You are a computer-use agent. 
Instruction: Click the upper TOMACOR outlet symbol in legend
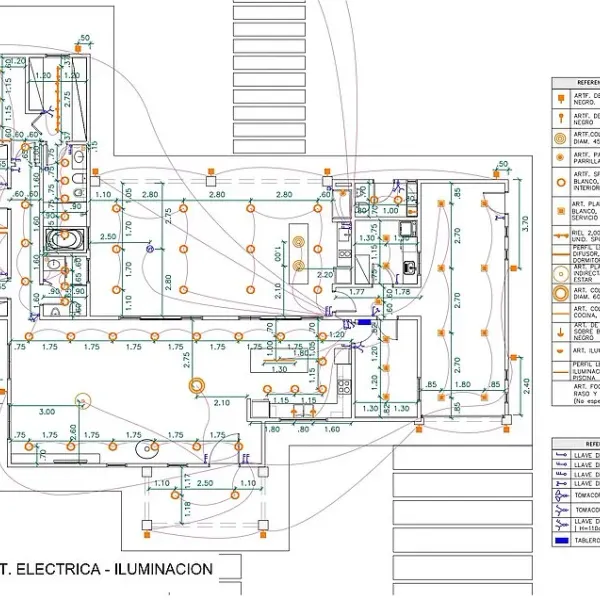click(x=561, y=496)
